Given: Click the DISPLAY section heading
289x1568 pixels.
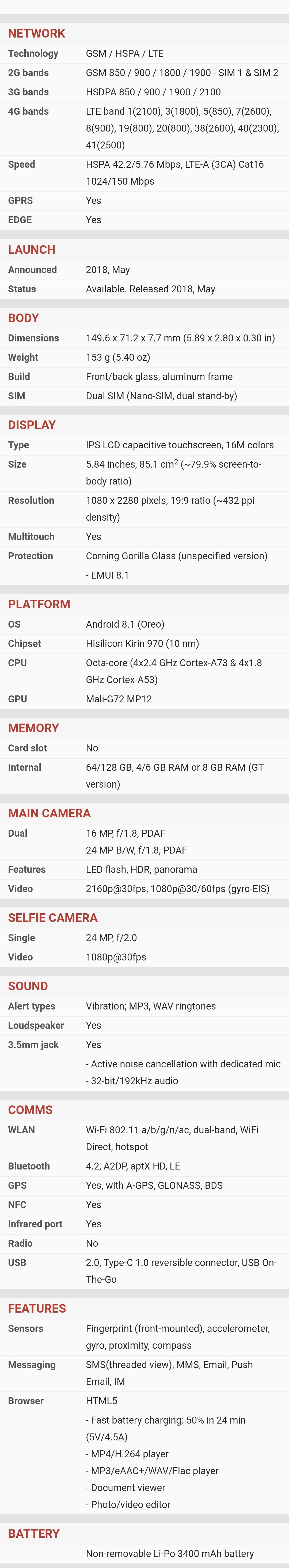Looking at the screenshot, I should [x=32, y=425].
